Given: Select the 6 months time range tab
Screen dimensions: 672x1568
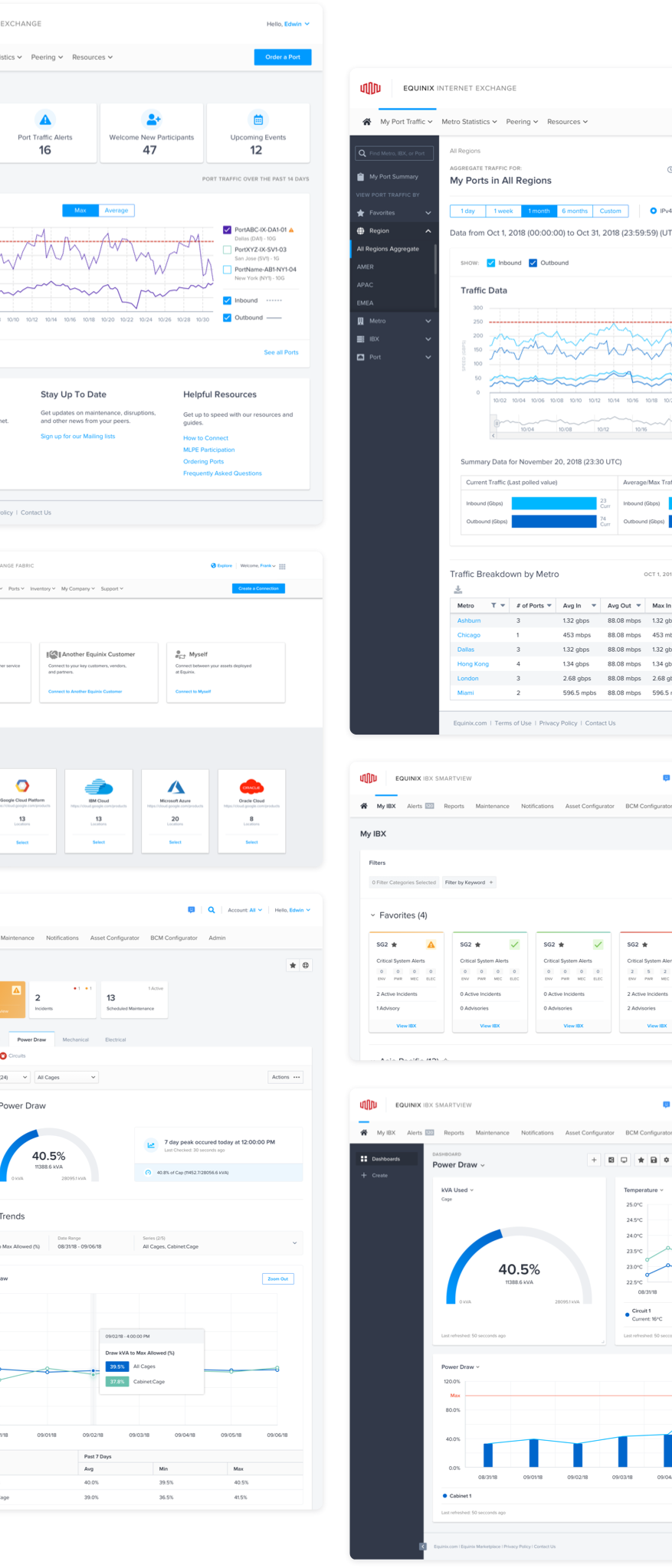Looking at the screenshot, I should (x=575, y=211).
